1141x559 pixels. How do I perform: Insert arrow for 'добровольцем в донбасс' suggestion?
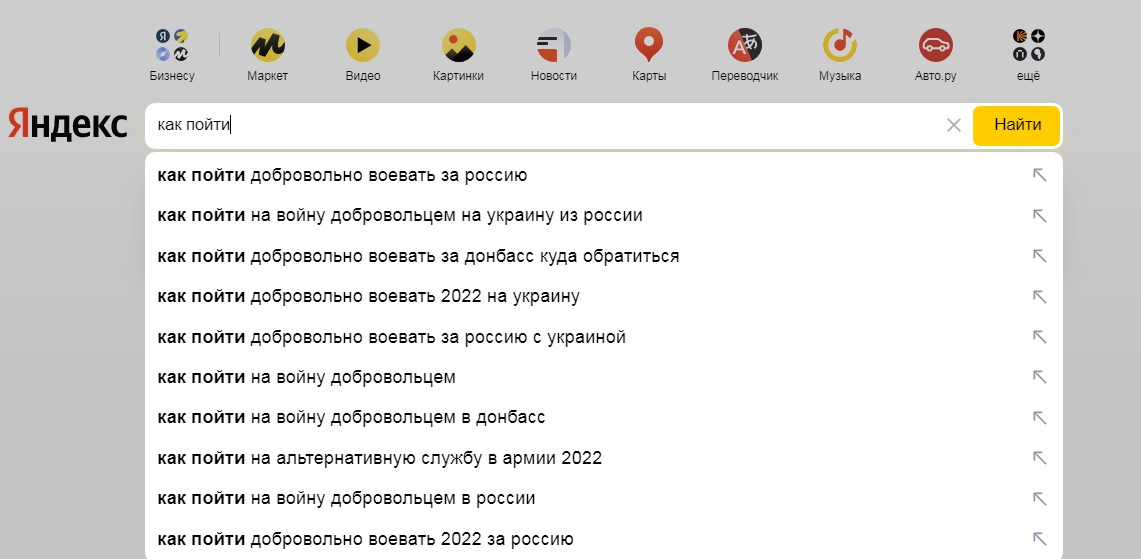click(1039, 418)
